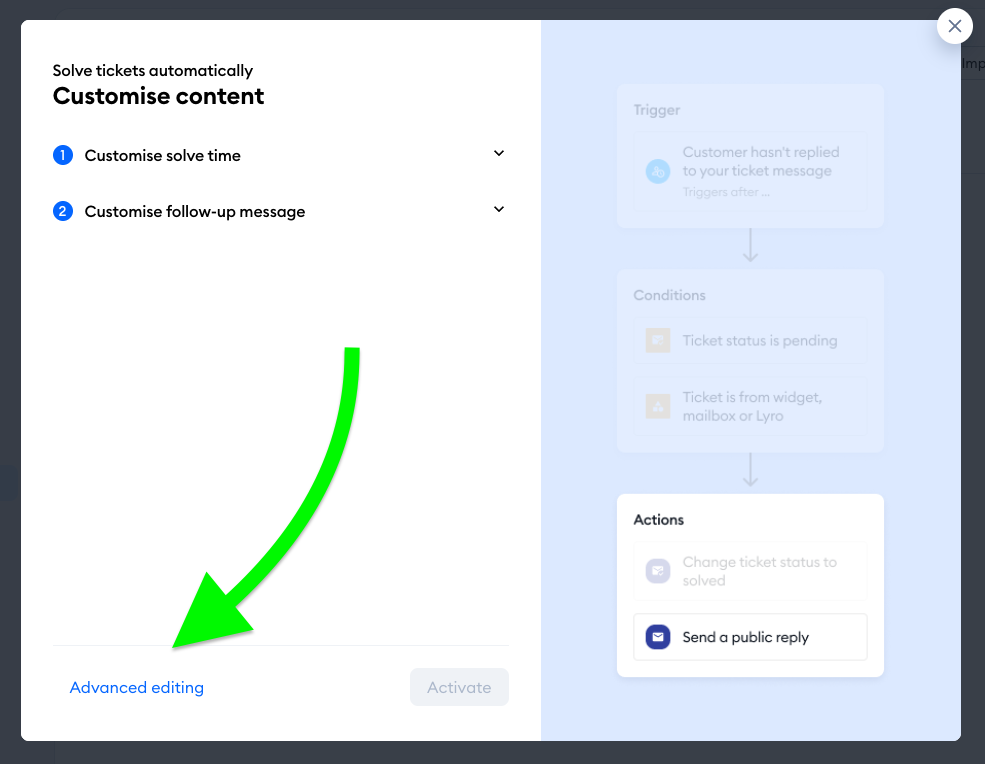Open the Customise solve time section title
985x764 pixels.
point(163,156)
